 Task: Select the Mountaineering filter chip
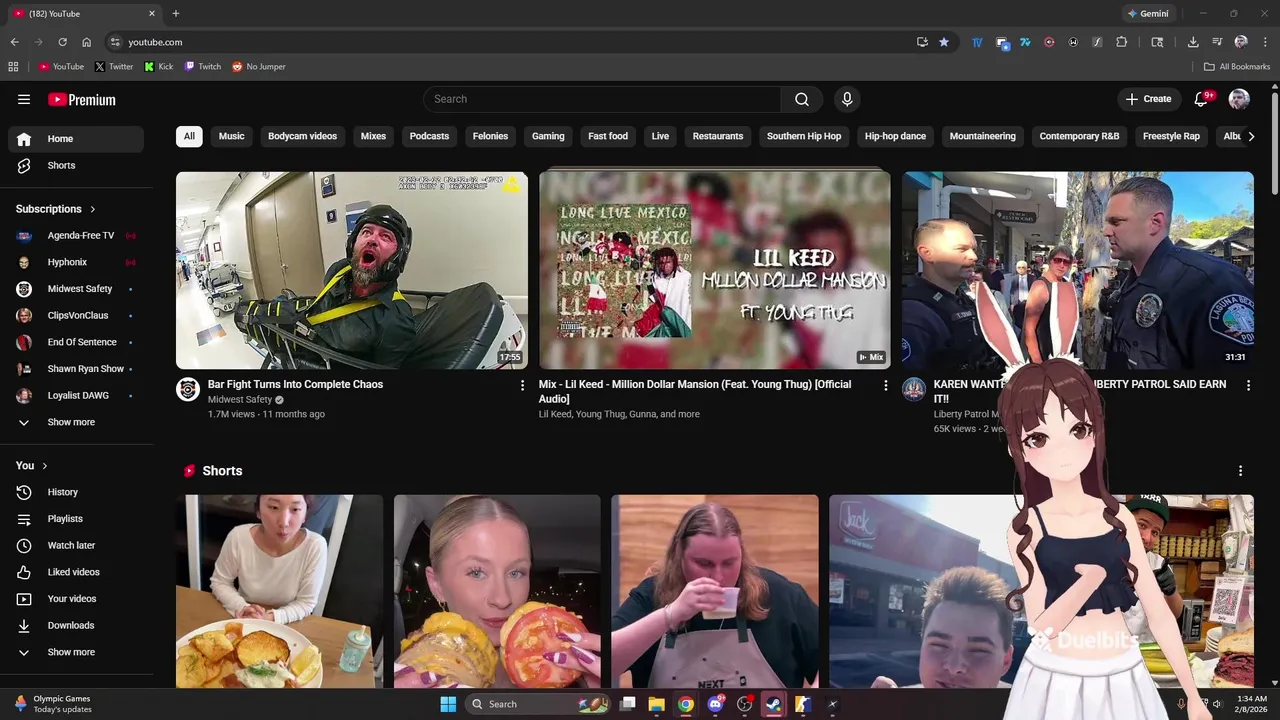(982, 136)
